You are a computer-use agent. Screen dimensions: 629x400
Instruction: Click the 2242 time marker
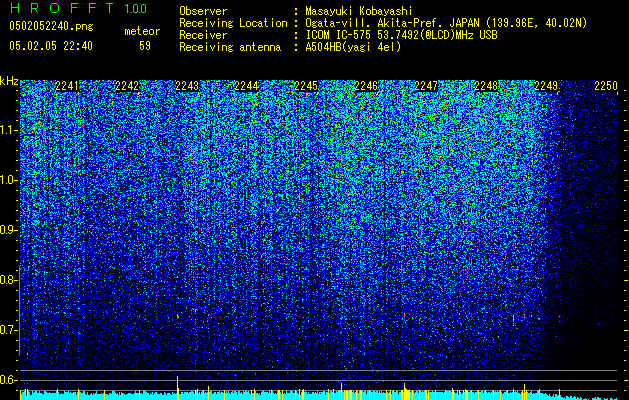127,86
